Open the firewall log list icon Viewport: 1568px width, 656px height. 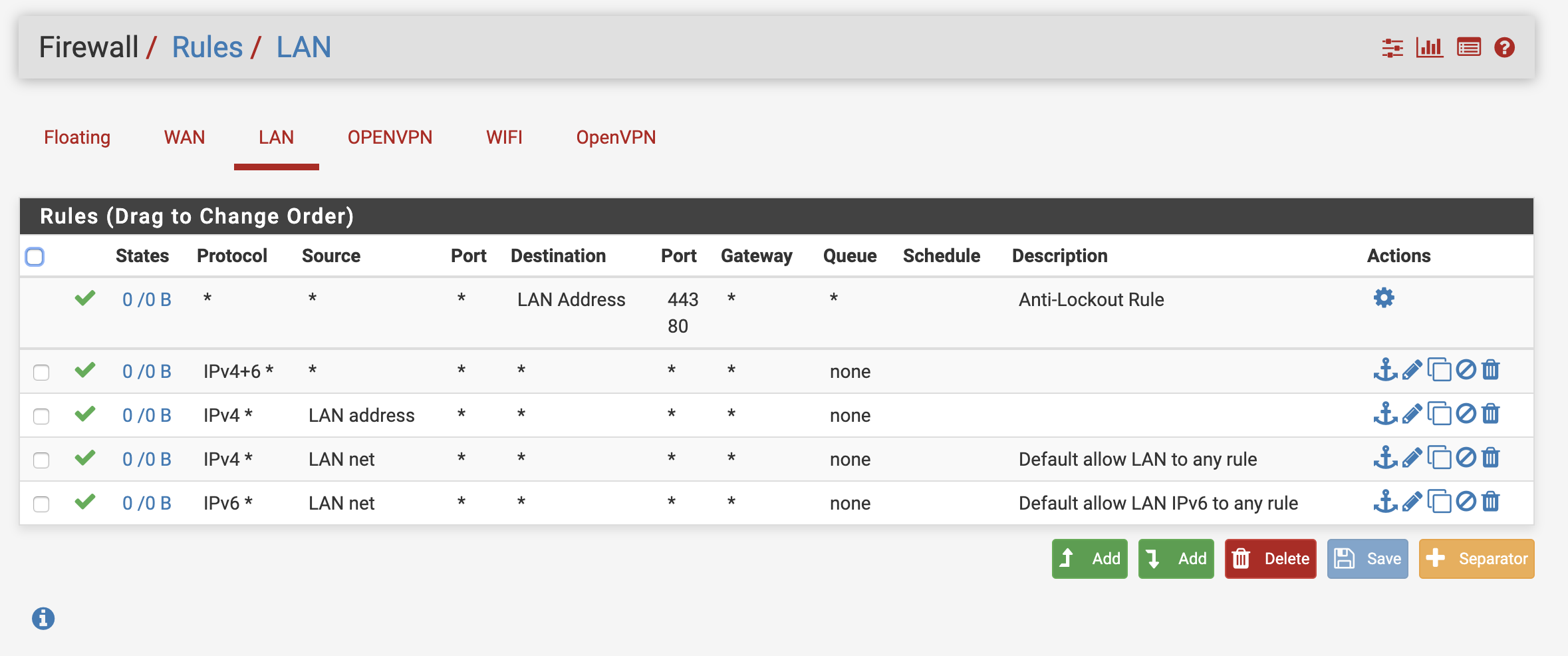1468,48
